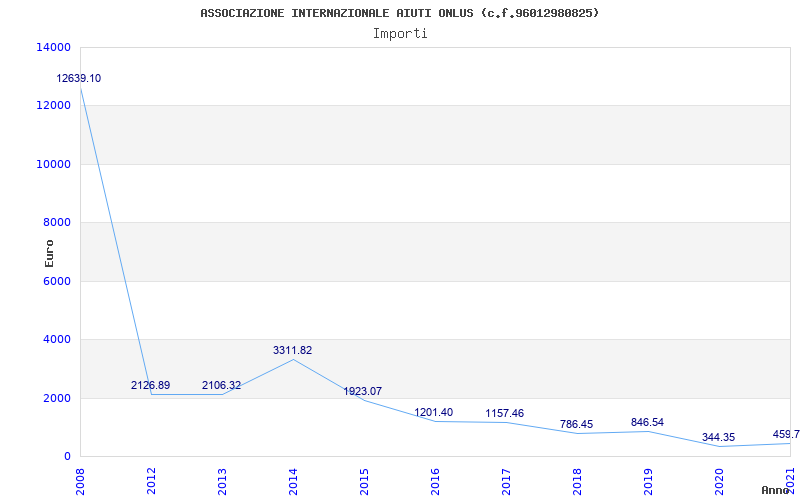The image size is (800, 500).
Task: Click the 2020 x-axis tick label
Action: pos(719,478)
